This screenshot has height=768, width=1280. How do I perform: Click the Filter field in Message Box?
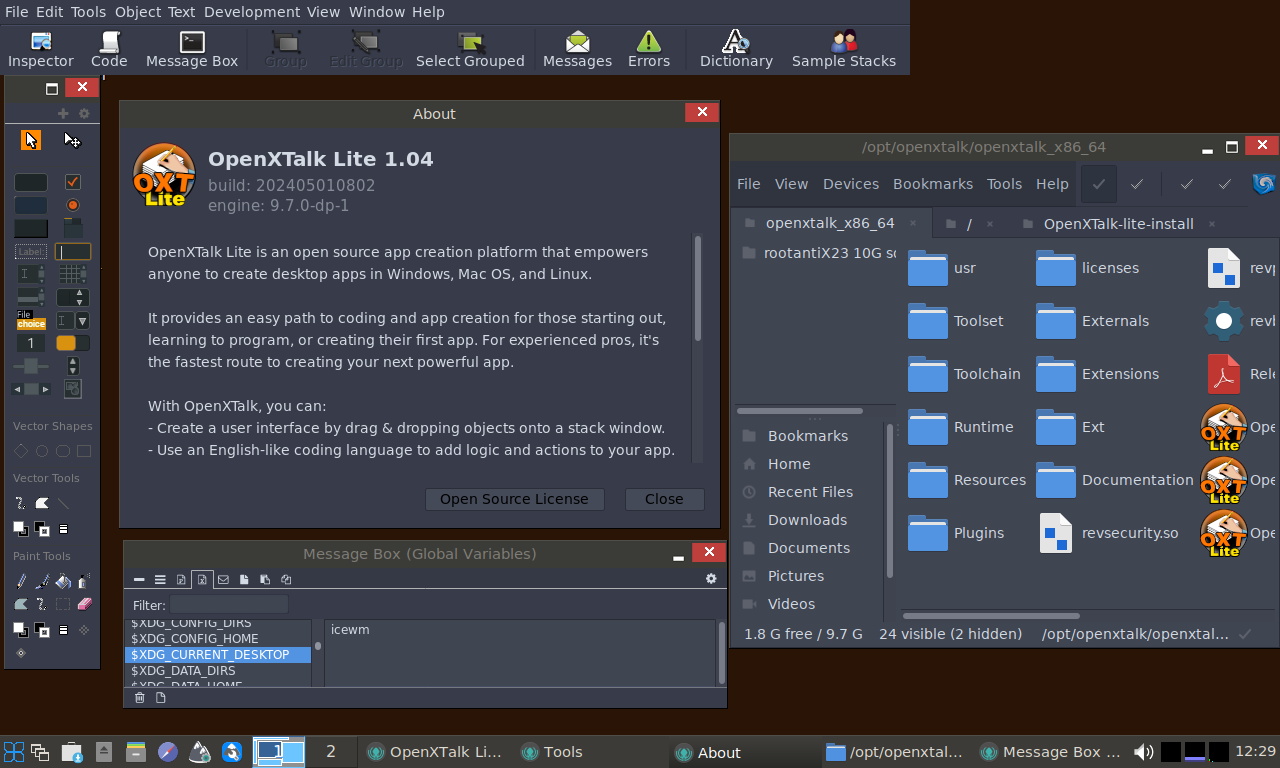coord(229,604)
